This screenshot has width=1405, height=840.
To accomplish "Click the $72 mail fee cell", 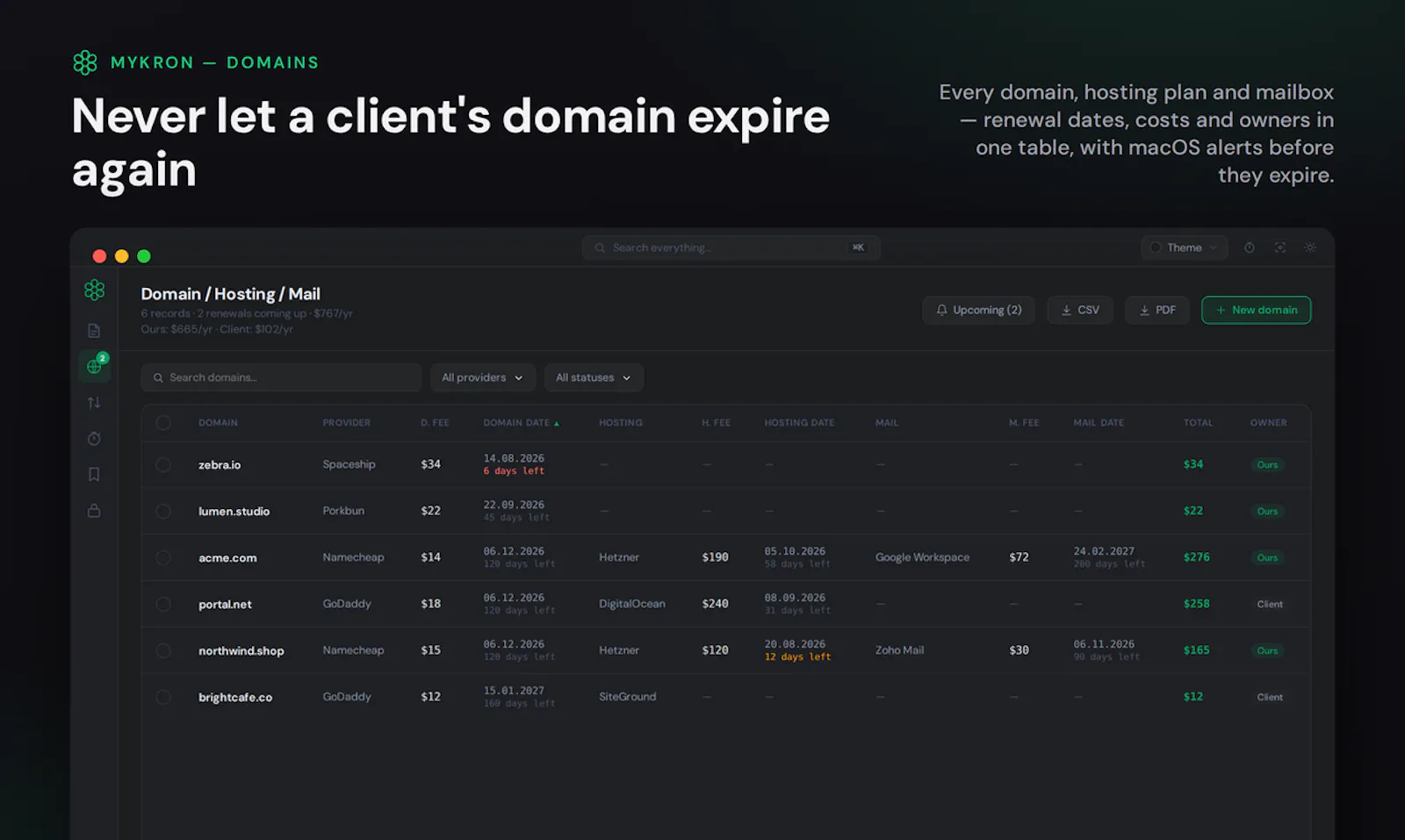I will 1019,557.
